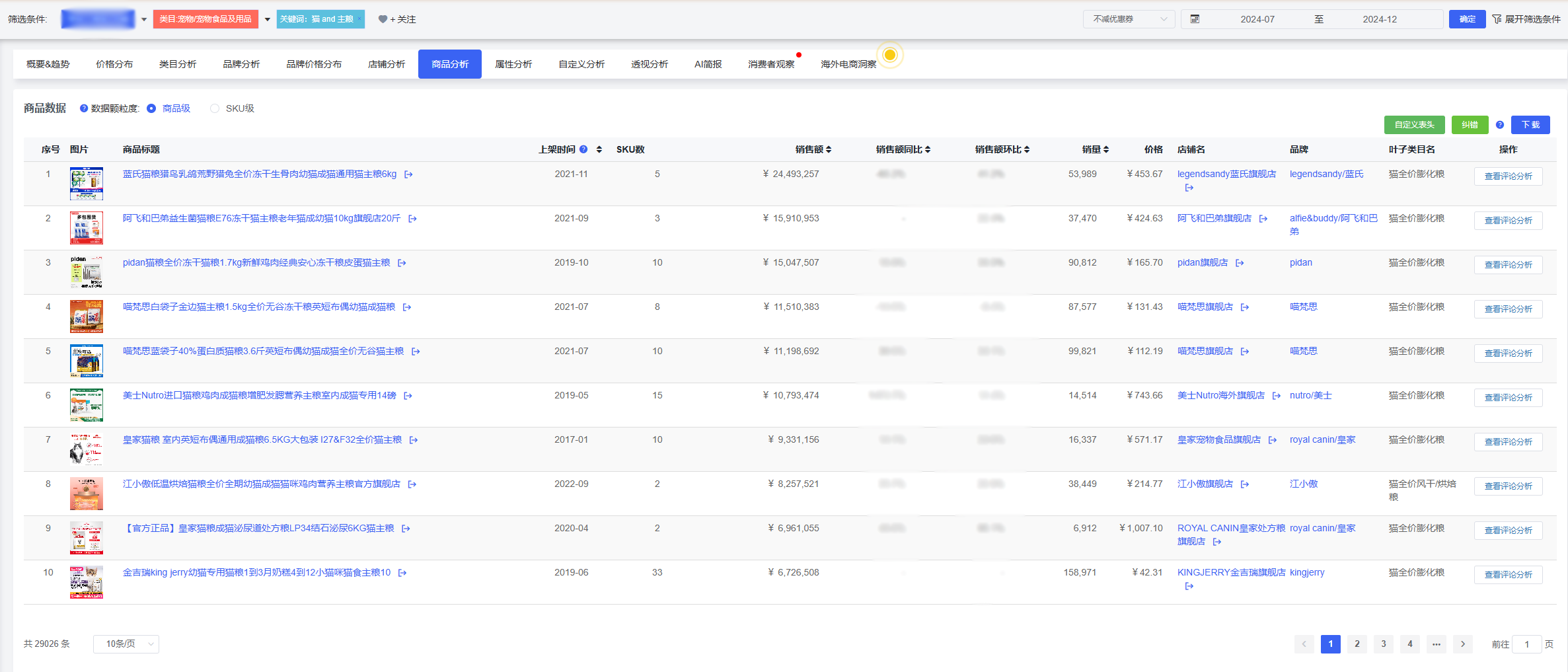Expand dropdown arrow after 类目 filter tag

click(x=268, y=19)
